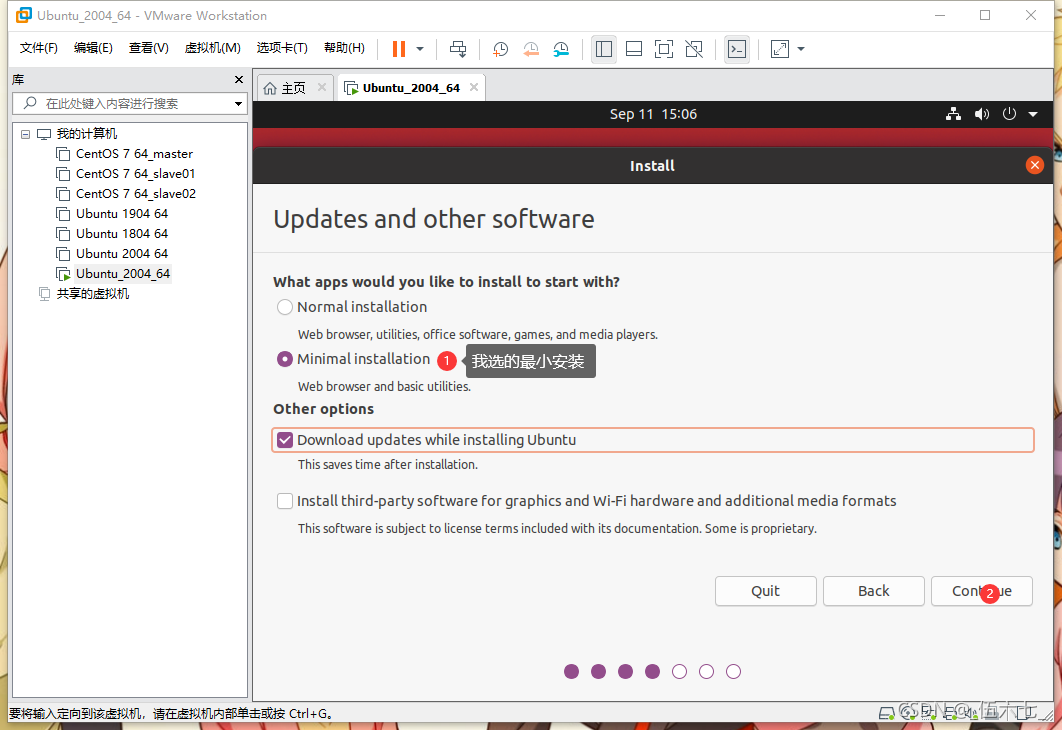The width and height of the screenshot is (1062, 730).
Task: Click Ubuntu volume icon in top bar
Action: coord(981,114)
